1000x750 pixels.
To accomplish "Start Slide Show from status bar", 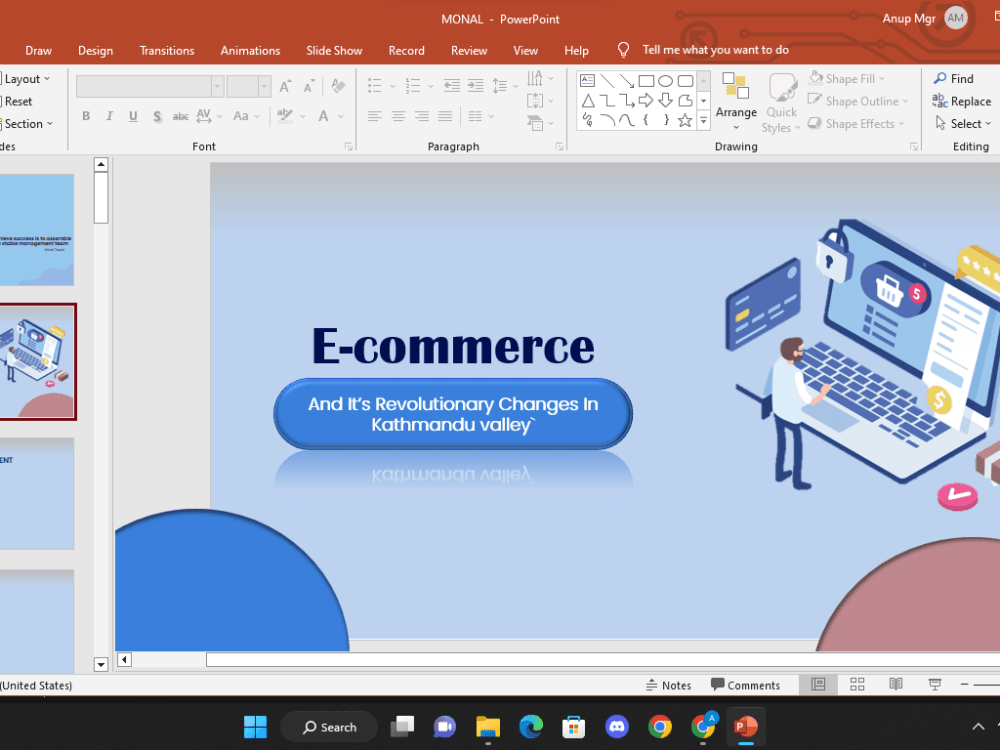I will click(x=935, y=684).
